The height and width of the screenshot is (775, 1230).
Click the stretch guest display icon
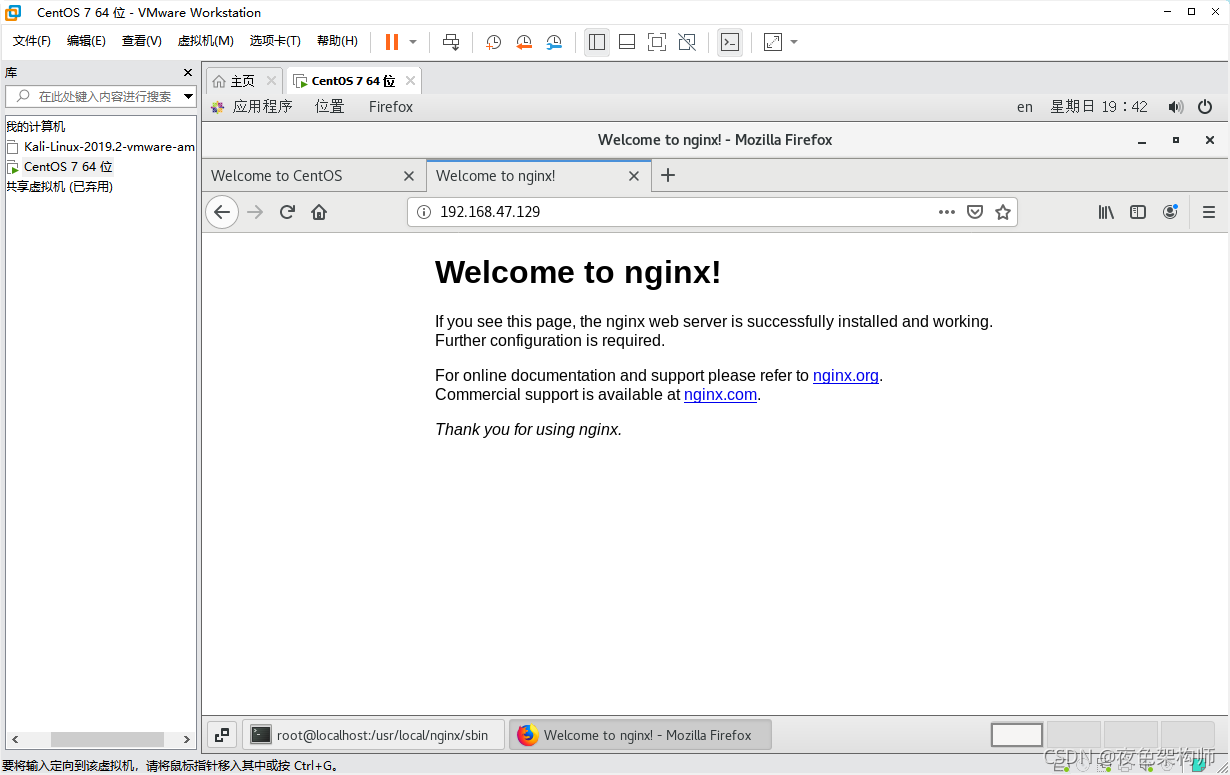773,42
